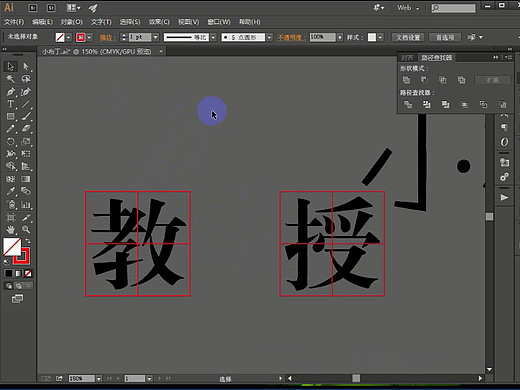
Task: Select the Magic Wand tool
Action: click(x=11, y=79)
